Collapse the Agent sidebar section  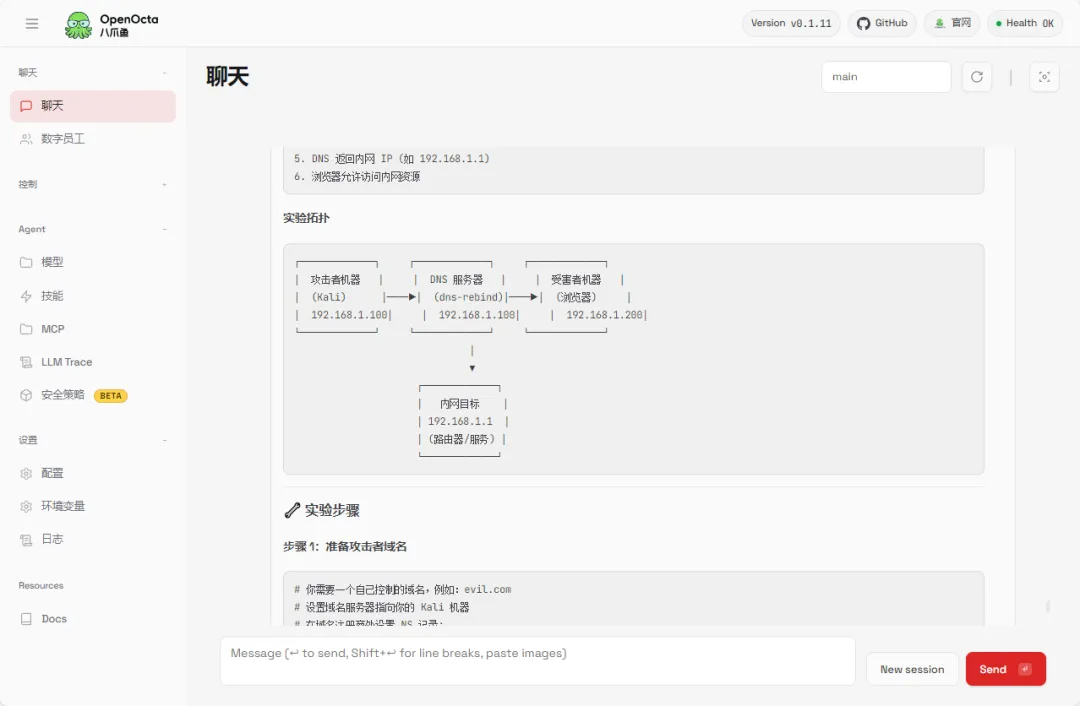165,229
